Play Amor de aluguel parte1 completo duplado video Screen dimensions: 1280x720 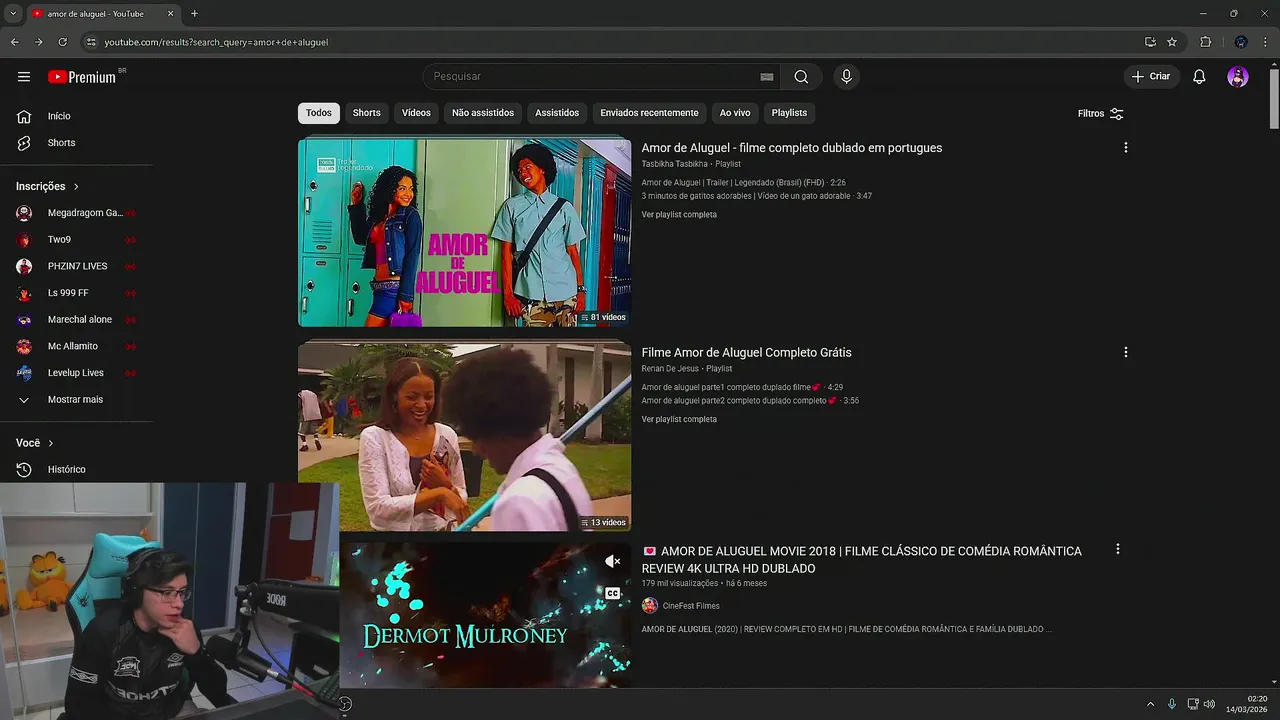click(x=742, y=387)
